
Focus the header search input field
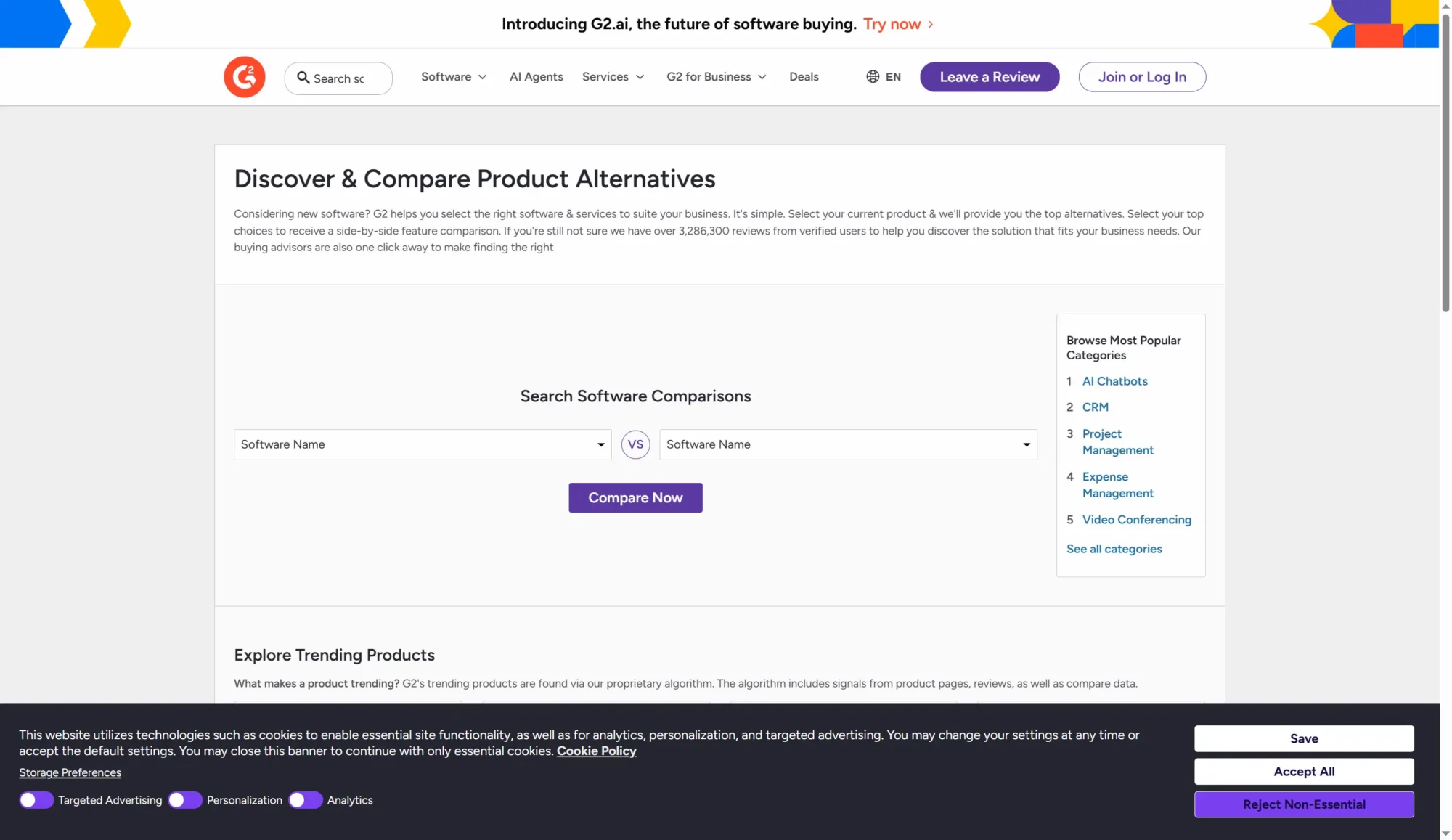click(x=338, y=78)
